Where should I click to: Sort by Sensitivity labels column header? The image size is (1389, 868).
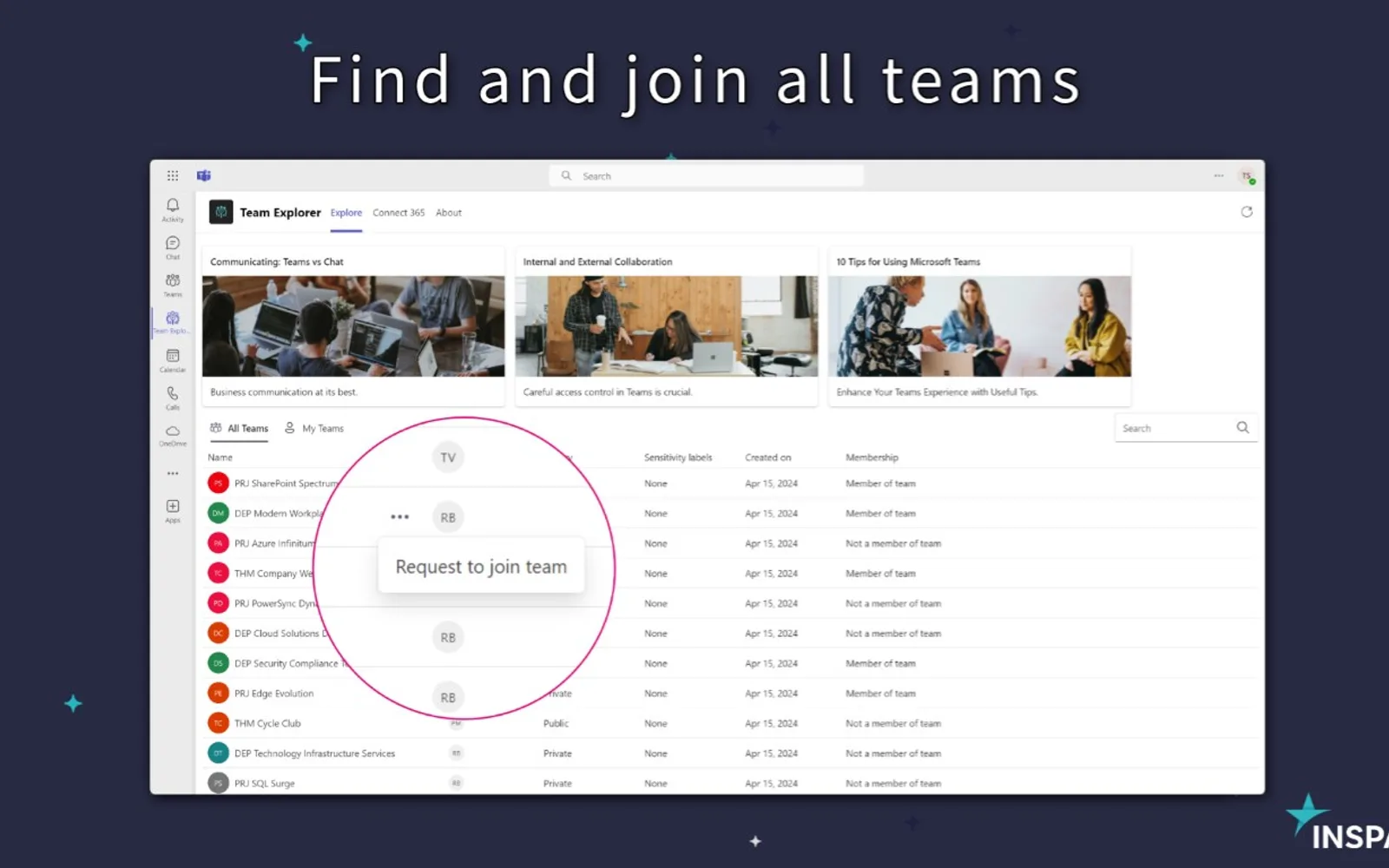tap(678, 457)
